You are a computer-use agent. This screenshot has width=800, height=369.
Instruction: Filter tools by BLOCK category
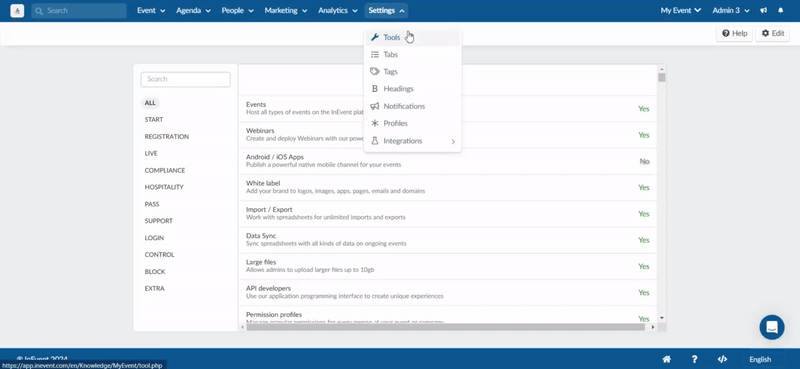[155, 272]
